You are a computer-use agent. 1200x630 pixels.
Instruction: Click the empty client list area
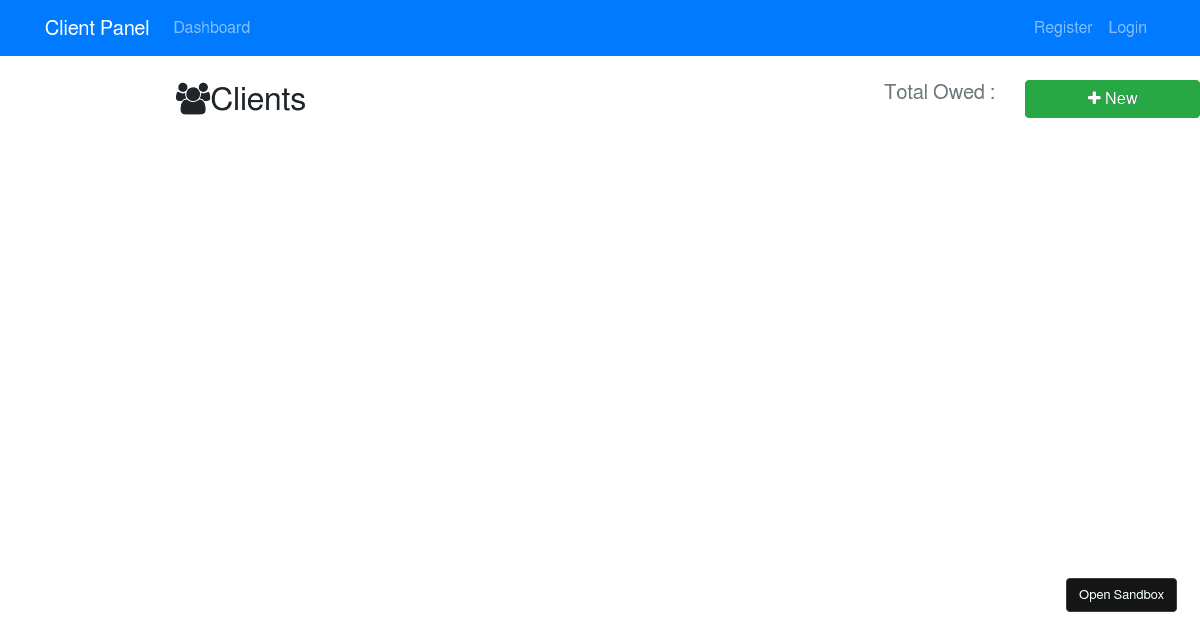pyautogui.click(x=600, y=350)
